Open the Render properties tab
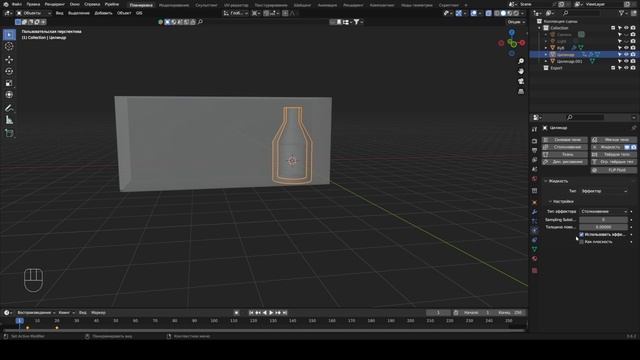Image resolution: width=640 pixels, height=360 pixels. 534,141
